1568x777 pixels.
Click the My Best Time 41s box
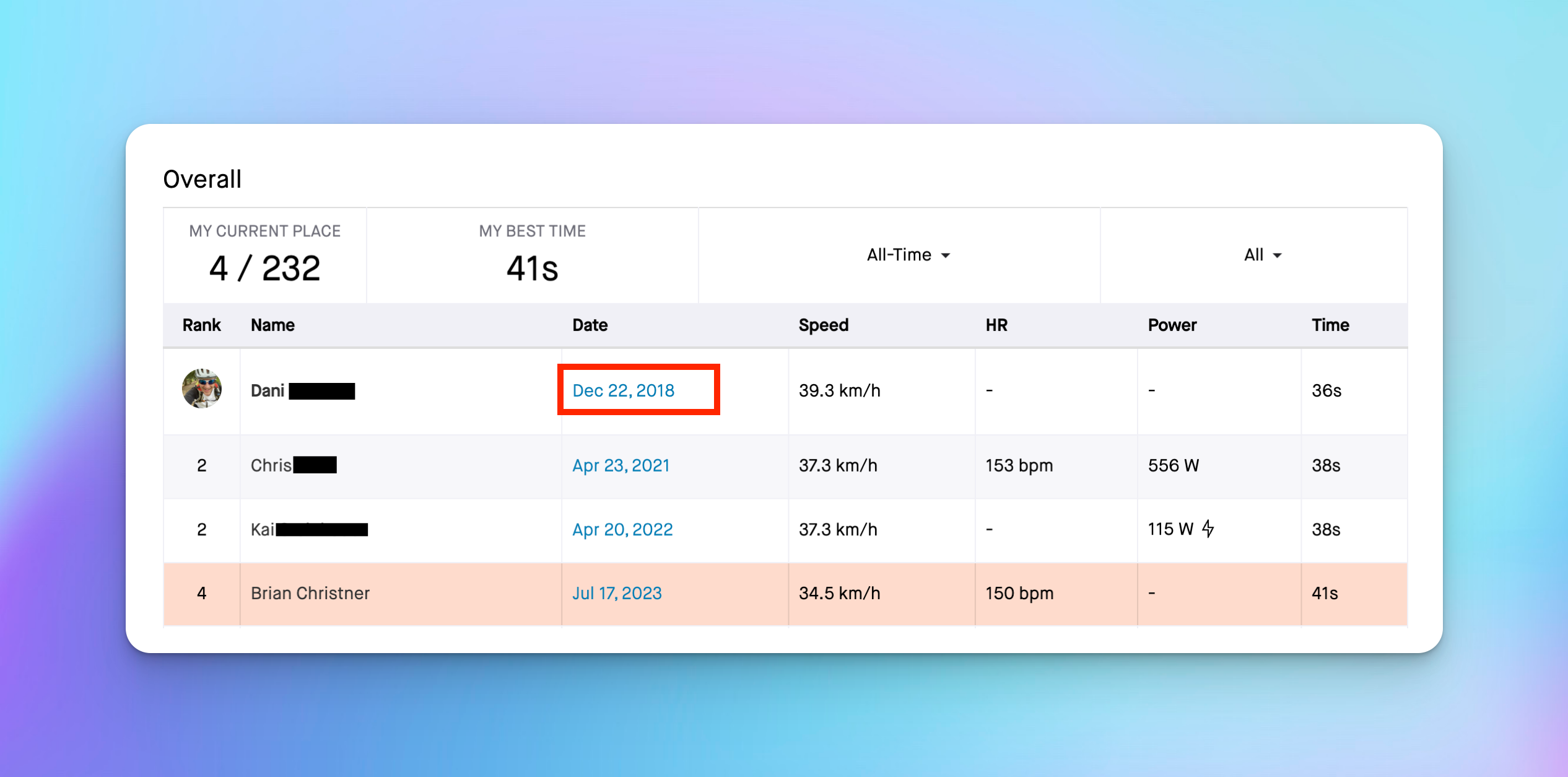tap(532, 255)
